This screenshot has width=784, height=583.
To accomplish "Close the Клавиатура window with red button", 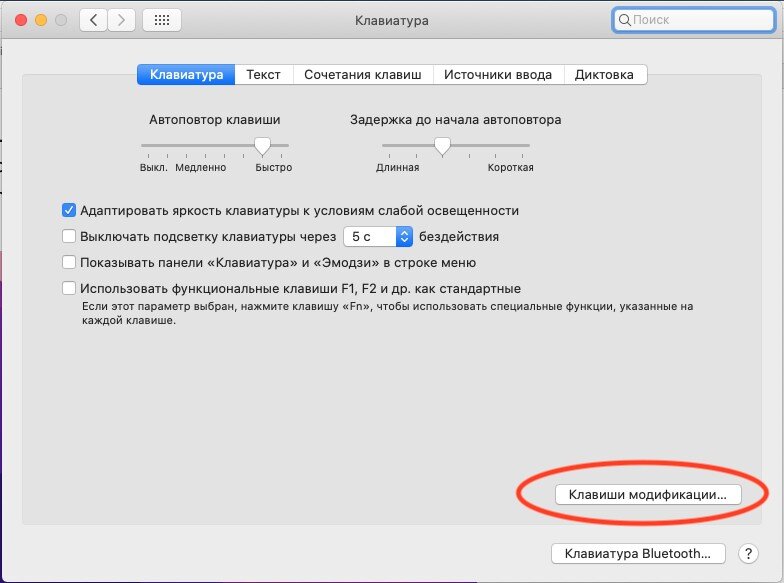I will [21, 20].
